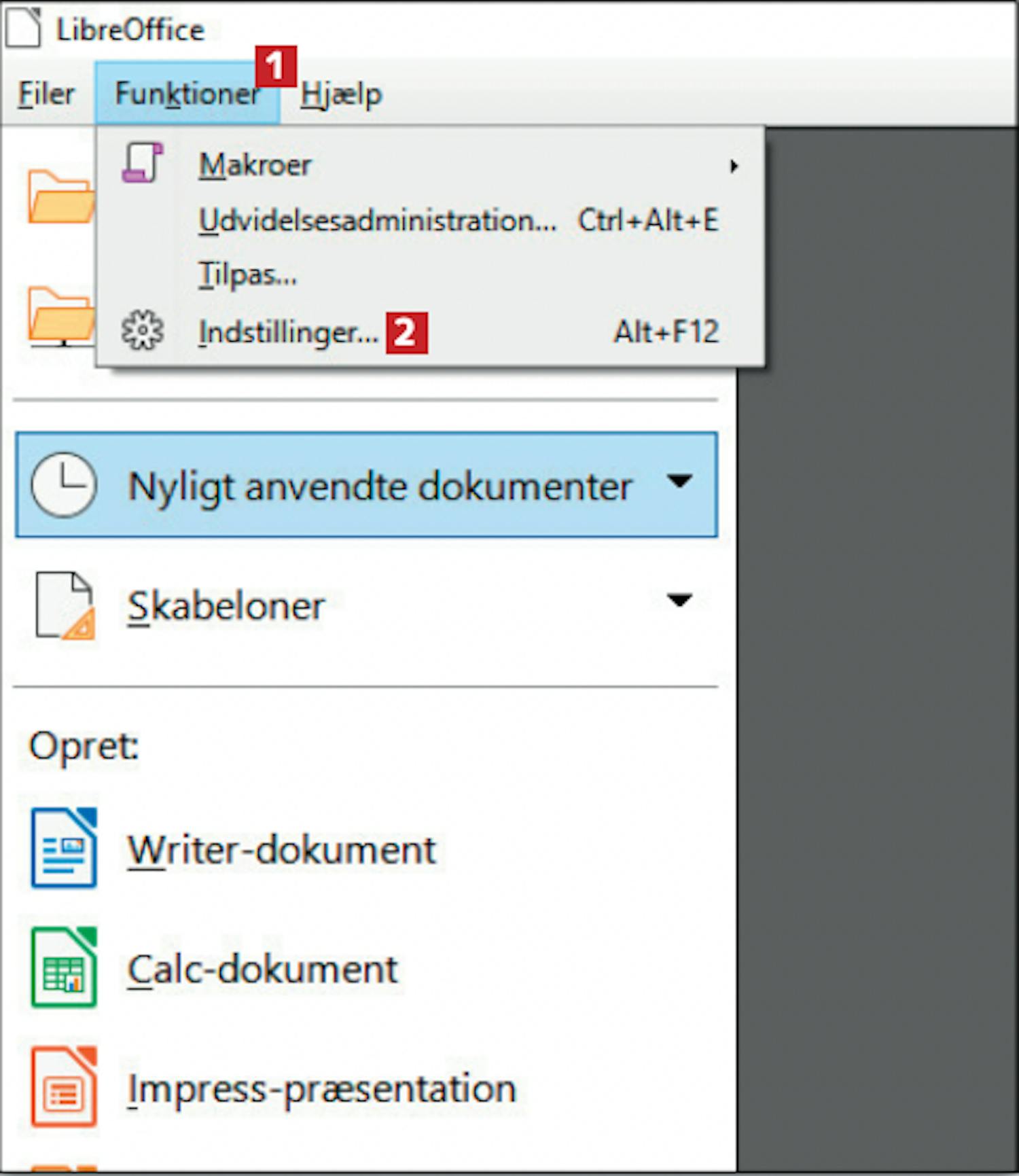Open the Hjælp menu
The height and width of the screenshot is (1176, 1019).
click(342, 94)
